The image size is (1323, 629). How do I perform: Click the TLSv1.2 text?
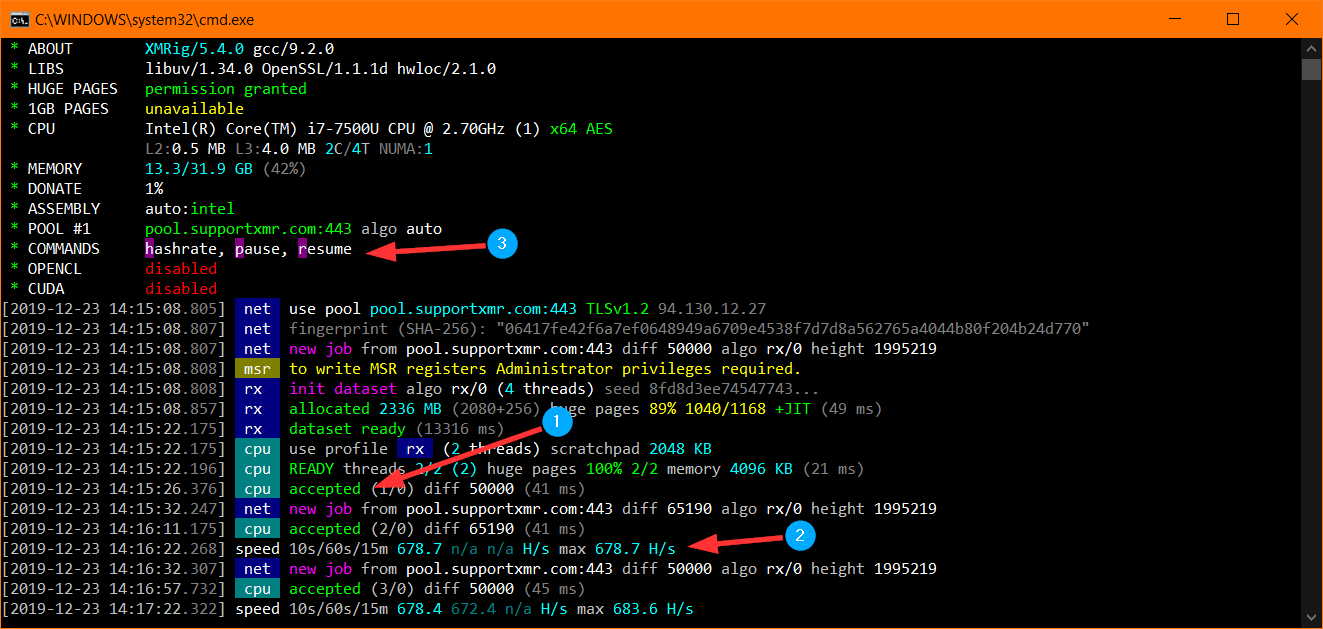click(x=617, y=308)
